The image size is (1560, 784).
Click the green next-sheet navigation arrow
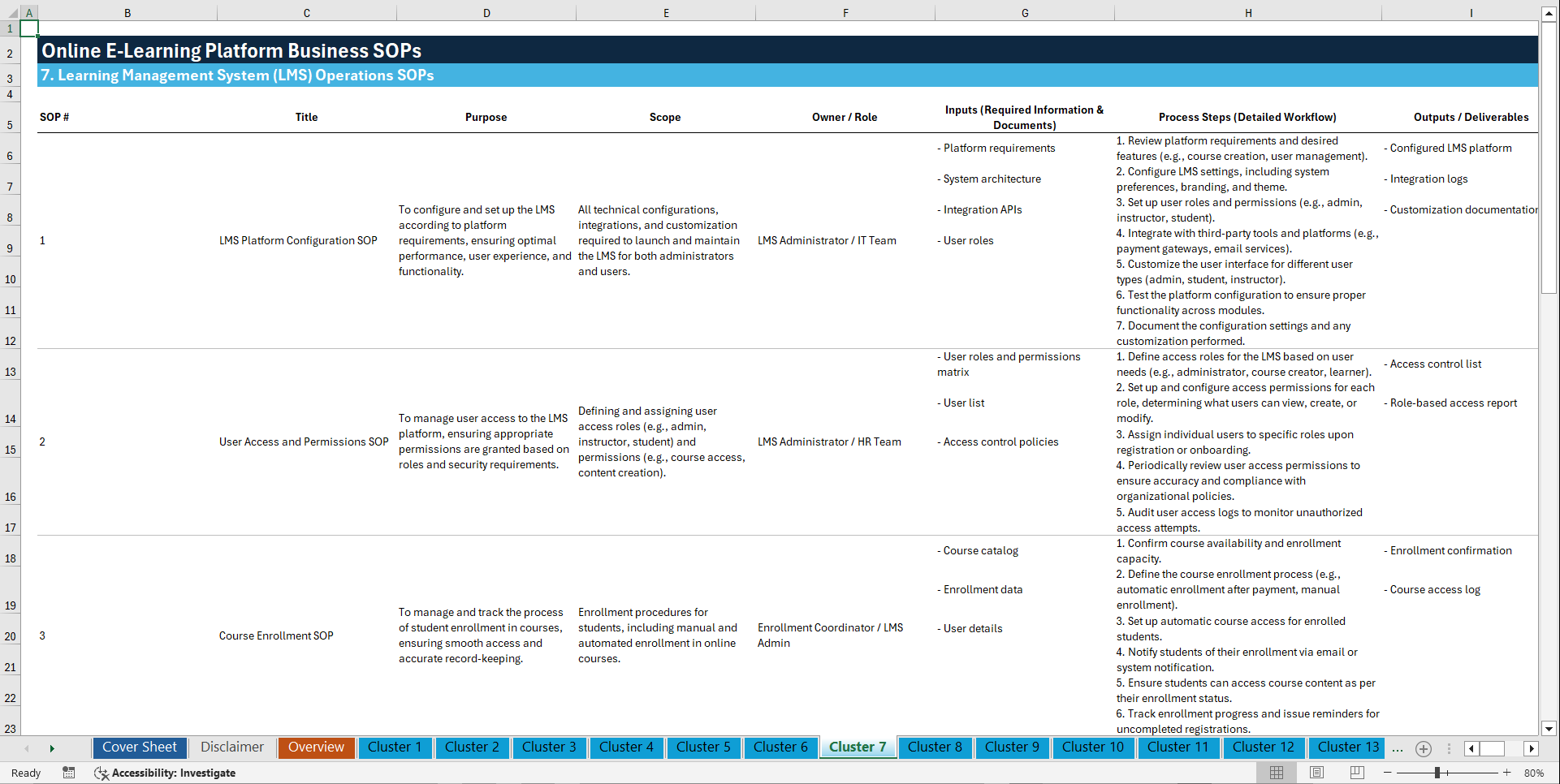(x=53, y=748)
